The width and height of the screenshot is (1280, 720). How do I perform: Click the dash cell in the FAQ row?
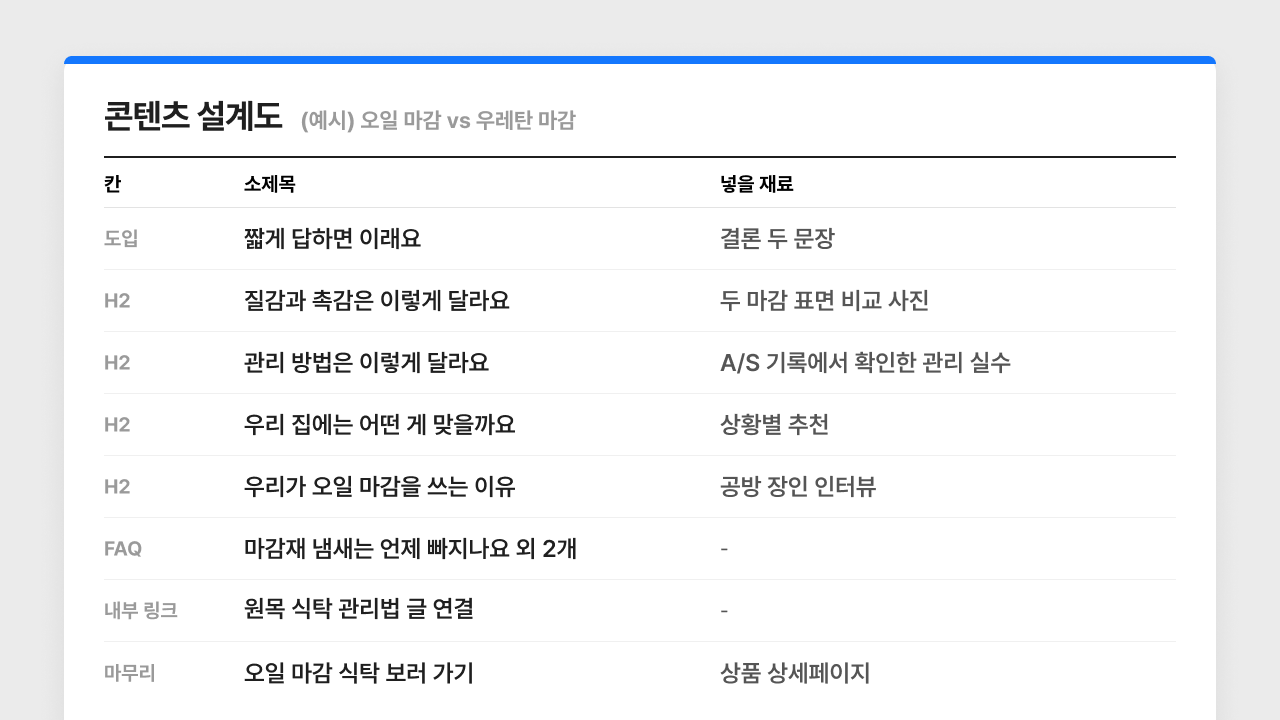tap(724, 549)
